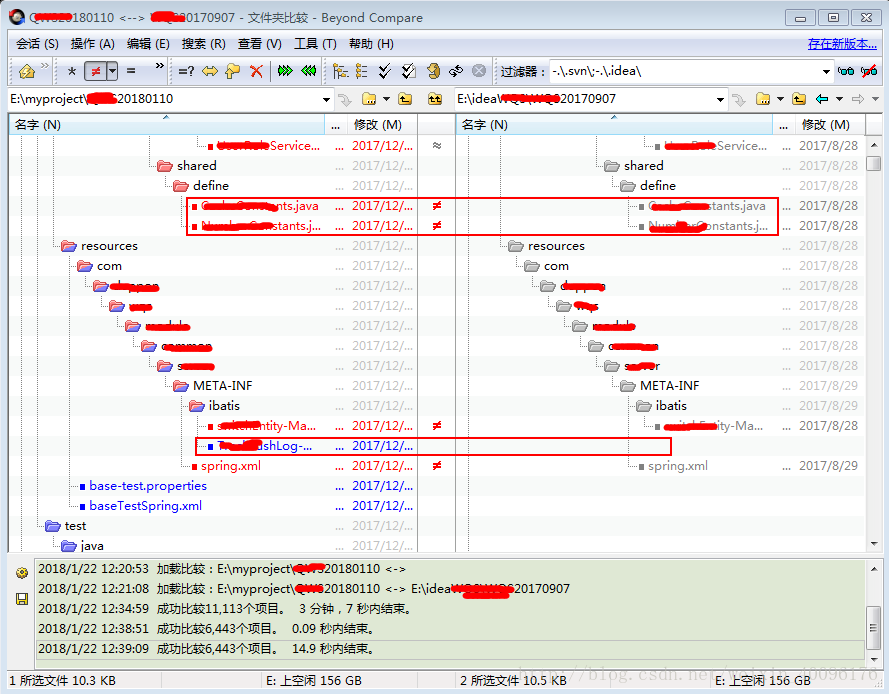889x694 pixels.
Task: Open the 操作 (A) menu
Action: click(92, 44)
